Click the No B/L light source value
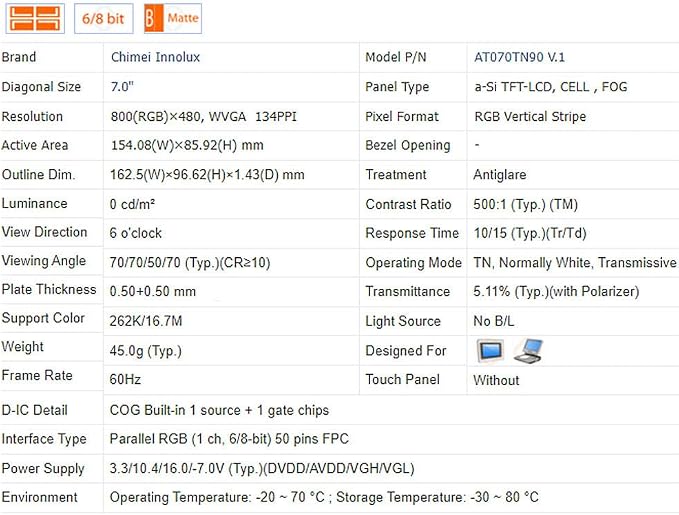This screenshot has height=515, width=679. pos(494,321)
